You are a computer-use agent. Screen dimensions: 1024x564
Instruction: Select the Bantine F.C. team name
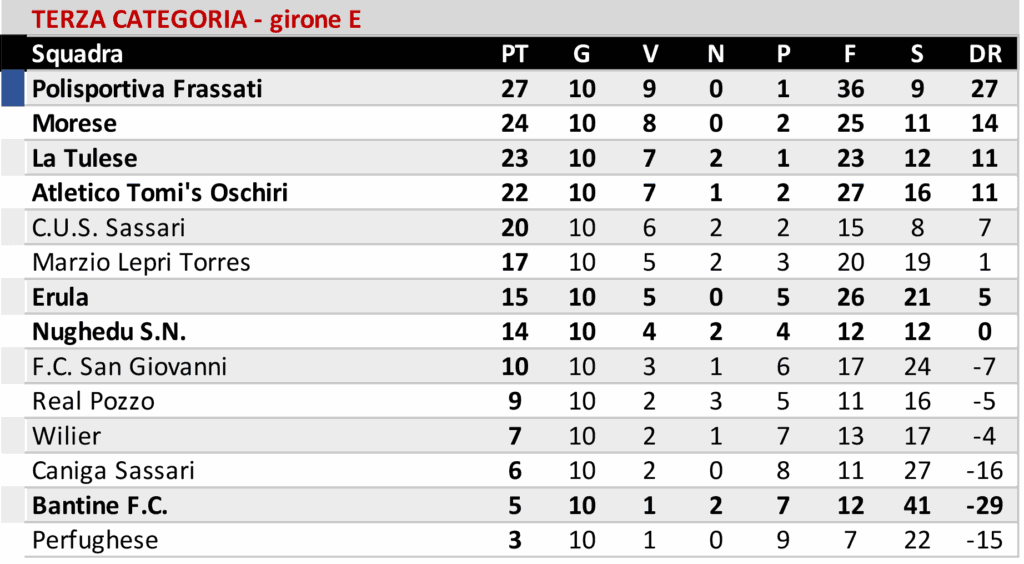100,506
